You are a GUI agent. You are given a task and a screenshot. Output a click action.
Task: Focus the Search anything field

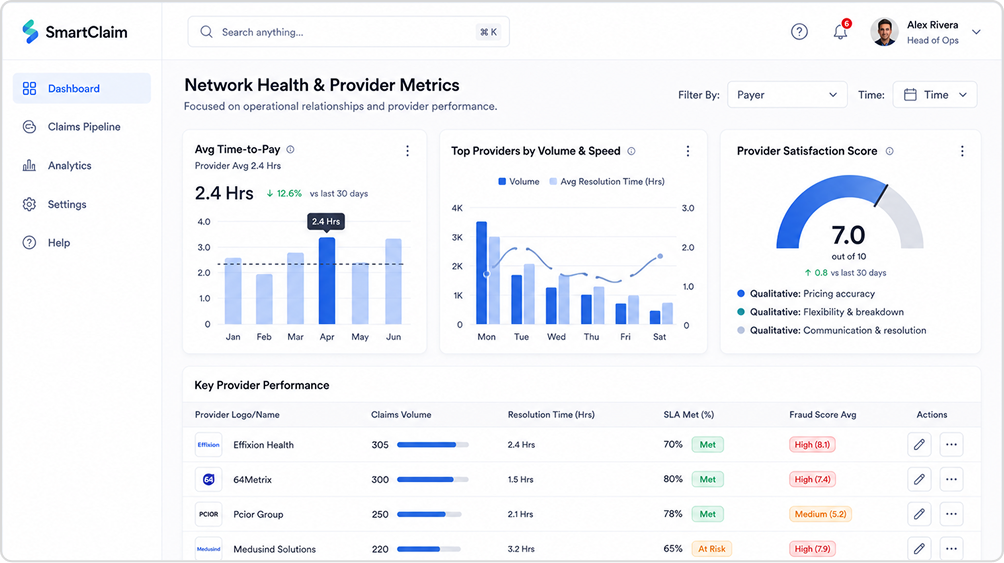[348, 32]
